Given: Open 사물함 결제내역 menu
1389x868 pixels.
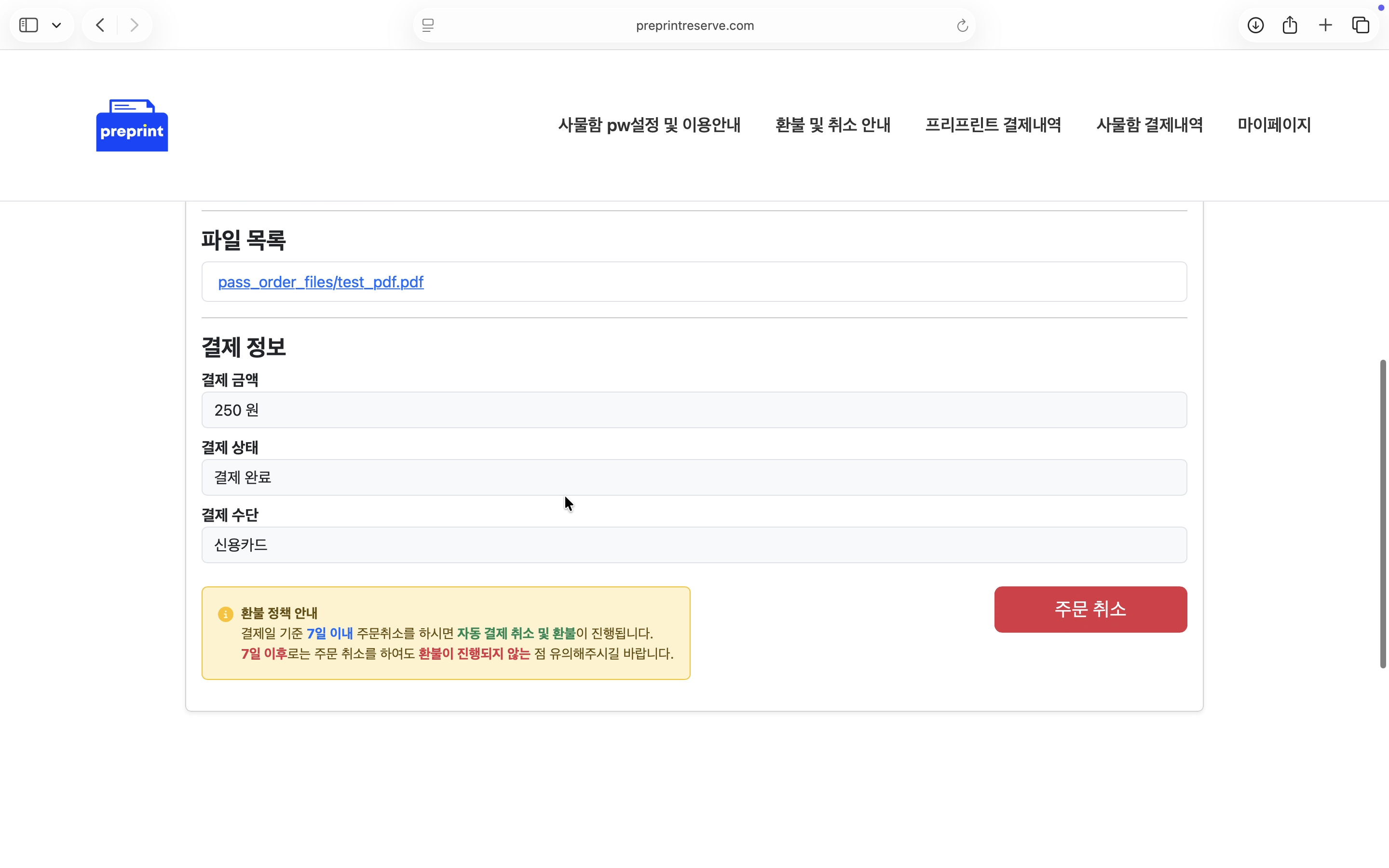Looking at the screenshot, I should coord(1149,124).
